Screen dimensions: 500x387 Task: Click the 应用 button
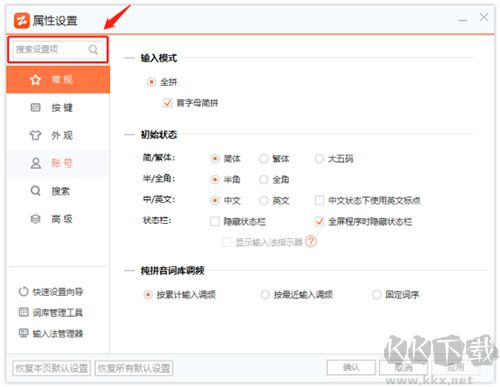[456, 367]
